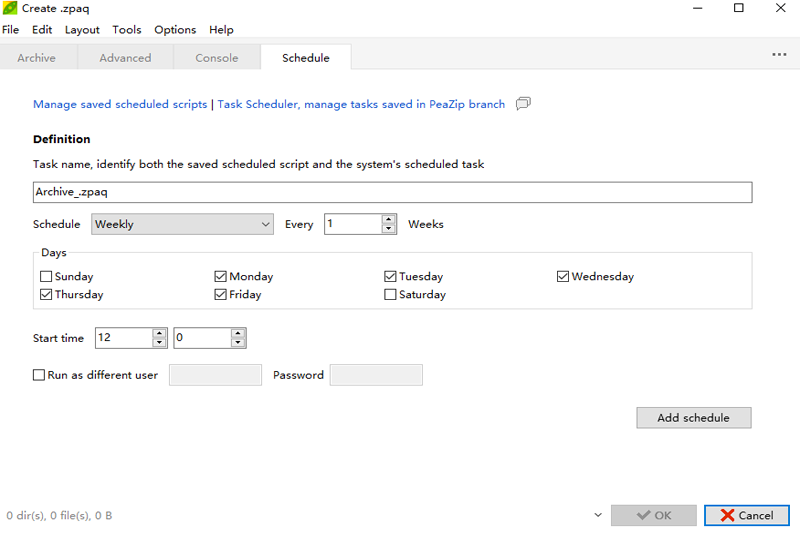Decrease Start time hour with down arrow
Screen dimensions: 800x533
(x=159, y=343)
